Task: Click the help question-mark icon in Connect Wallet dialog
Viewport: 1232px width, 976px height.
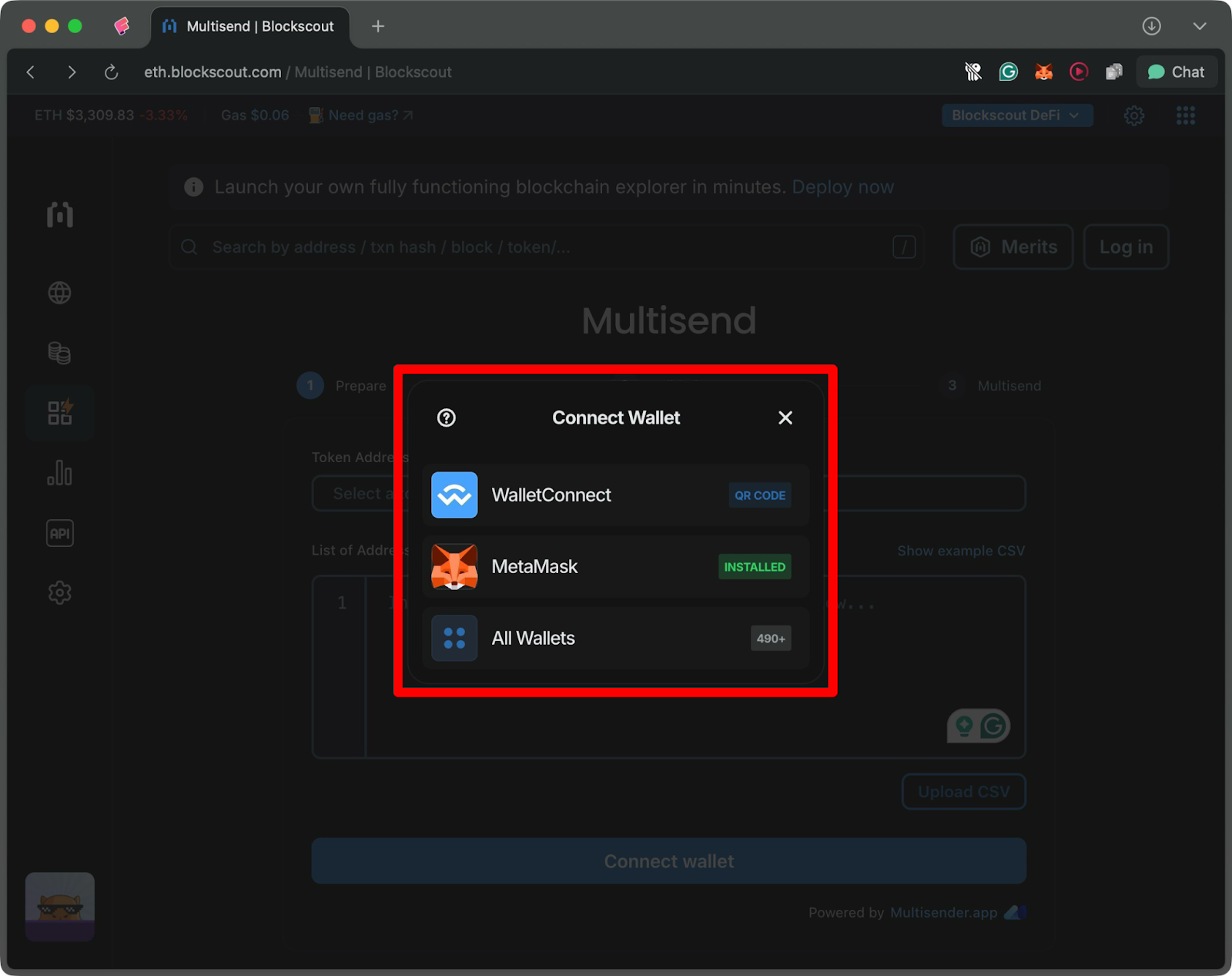Action: [x=447, y=418]
